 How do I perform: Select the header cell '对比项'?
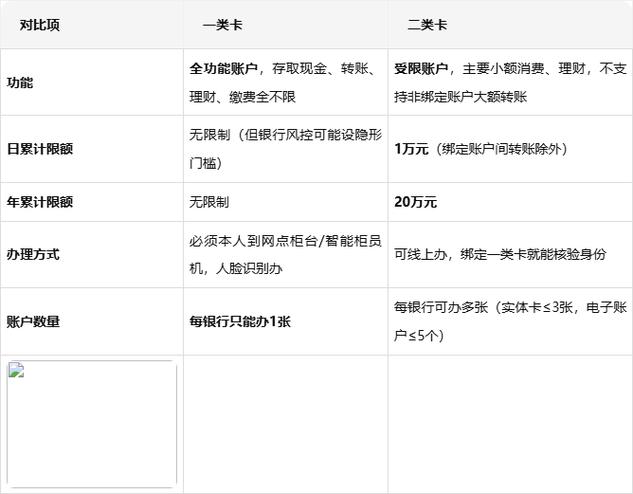point(92,25)
